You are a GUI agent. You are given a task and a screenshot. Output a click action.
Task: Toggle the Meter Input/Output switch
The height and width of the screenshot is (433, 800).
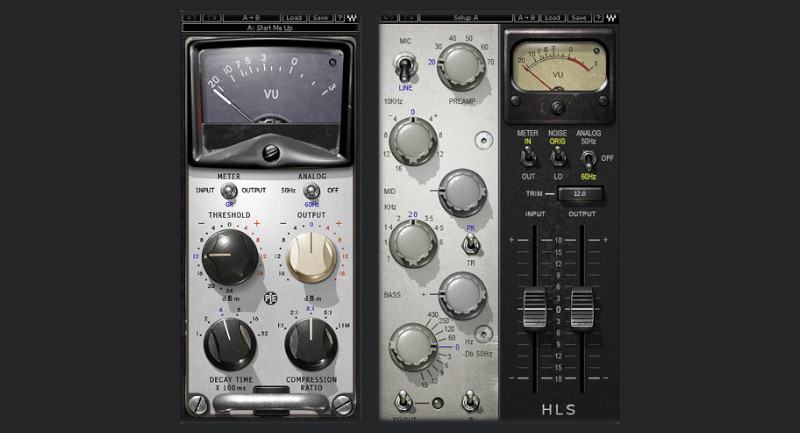[229, 190]
